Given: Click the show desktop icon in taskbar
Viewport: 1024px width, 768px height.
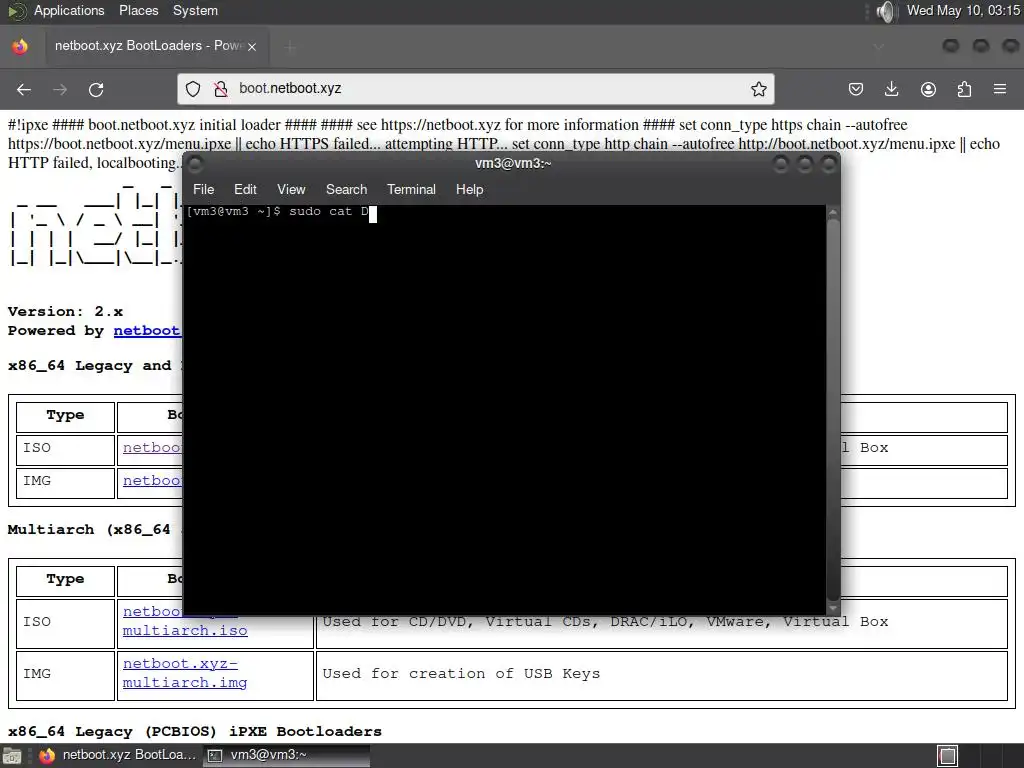Looking at the screenshot, I should 12,756.
